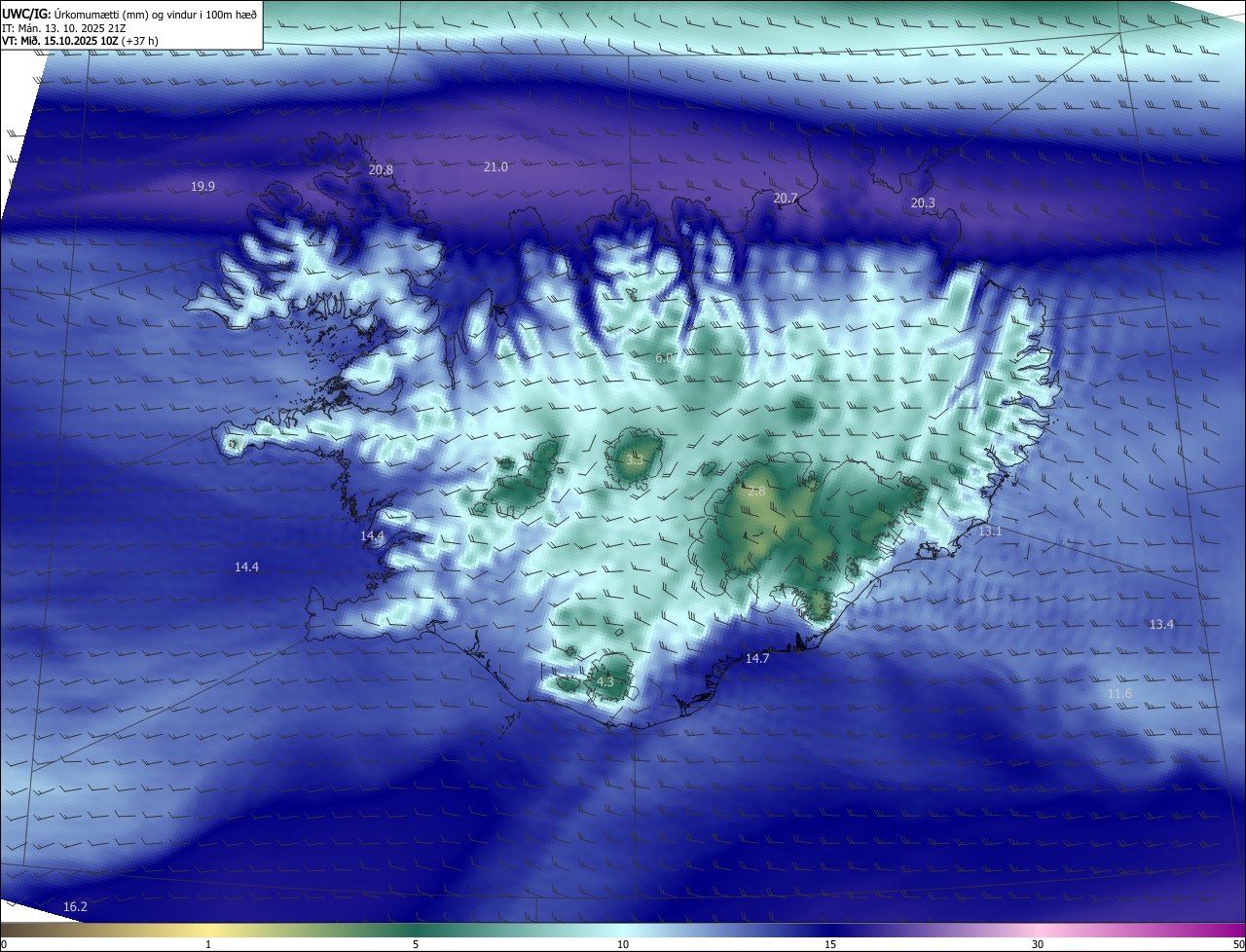This screenshot has width=1246, height=952.
Task: Click the 14.7 value label
Action: click(x=757, y=658)
